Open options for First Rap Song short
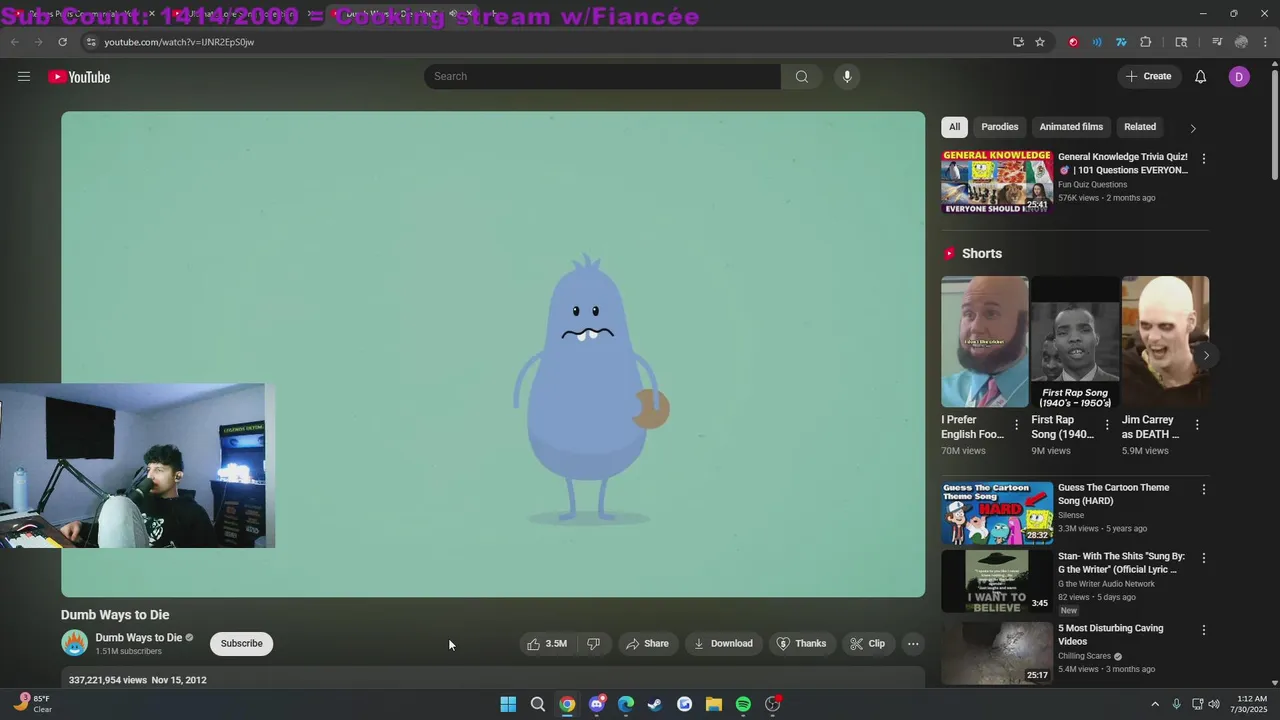The image size is (1280, 720). click(1107, 425)
